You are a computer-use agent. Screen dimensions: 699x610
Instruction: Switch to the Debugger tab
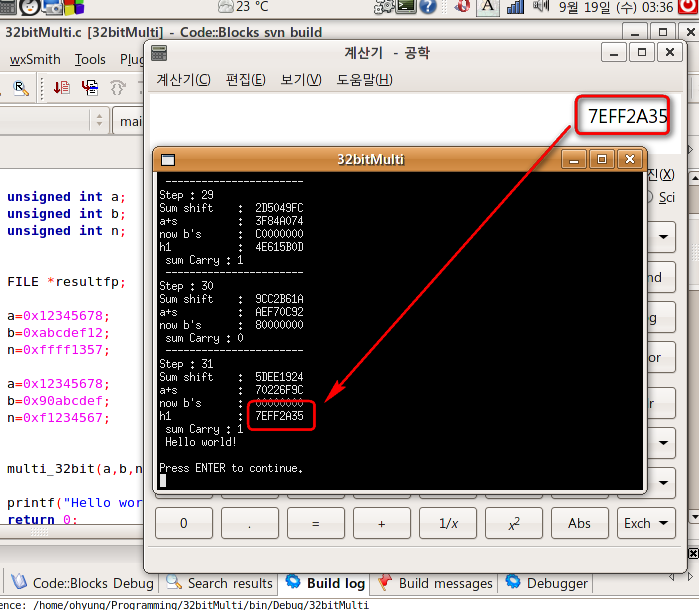(x=547, y=583)
